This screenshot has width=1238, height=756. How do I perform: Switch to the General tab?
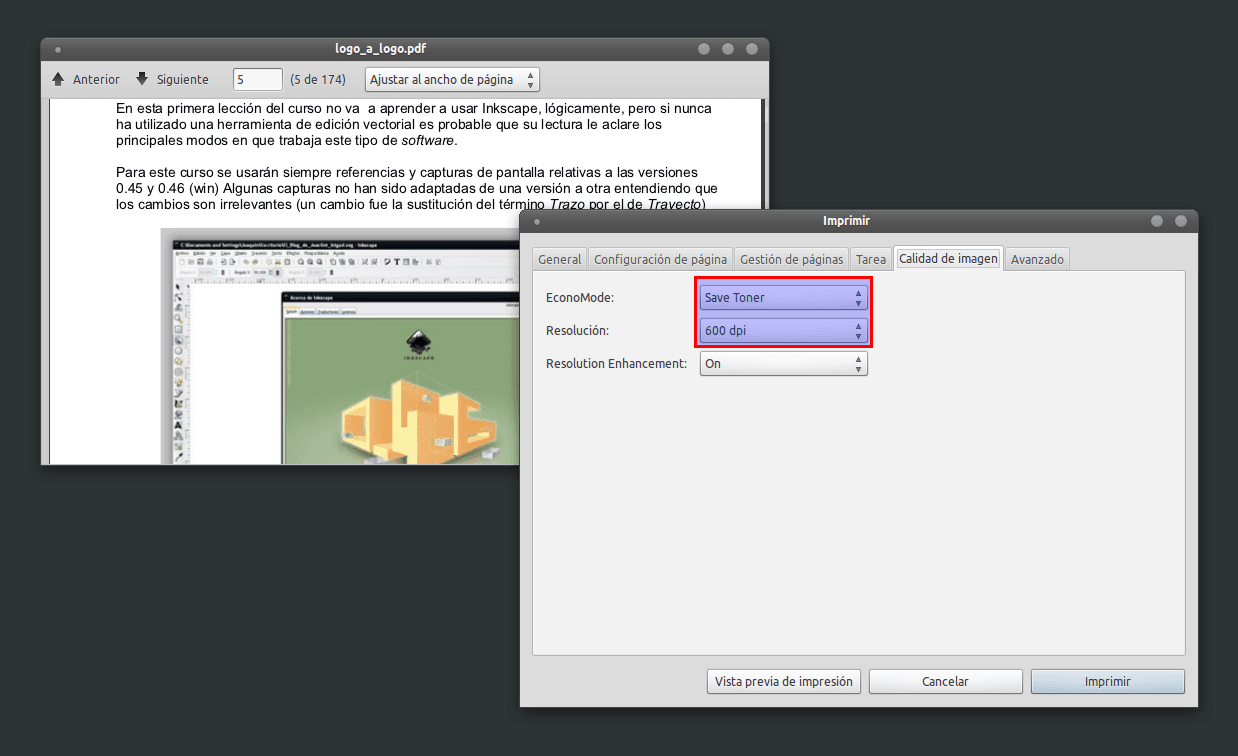559,258
